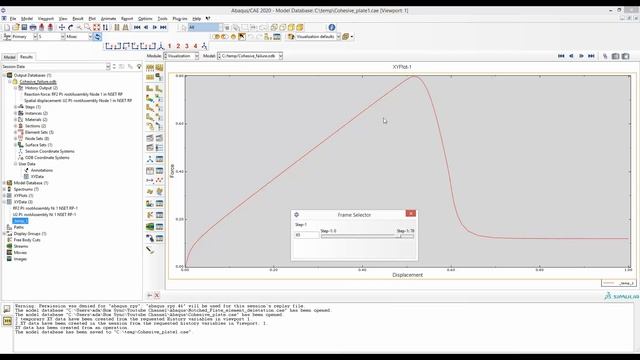
Task: Open the Mises invariant dropdown
Action: [x=79, y=37]
